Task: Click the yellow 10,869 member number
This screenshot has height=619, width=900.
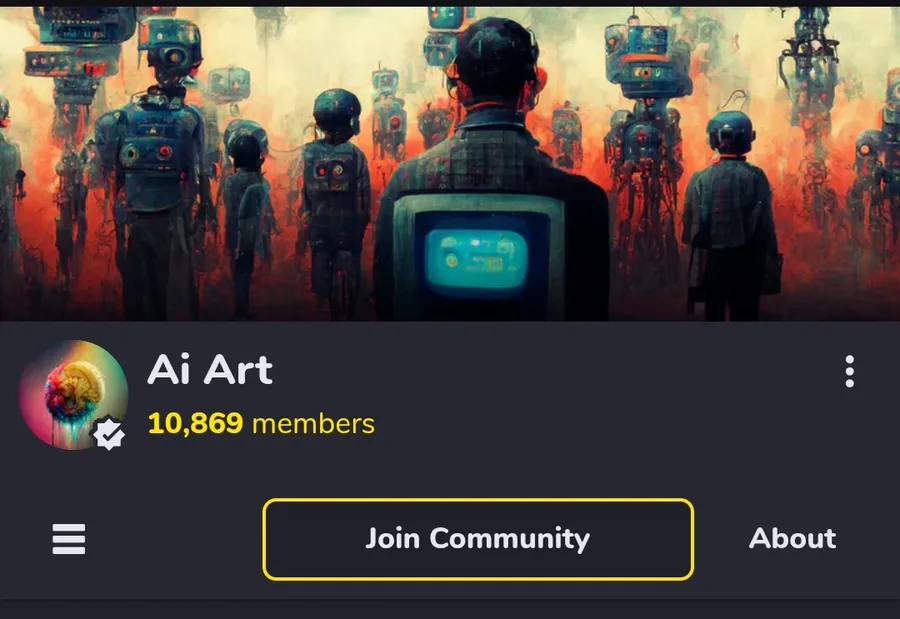Action: click(195, 424)
